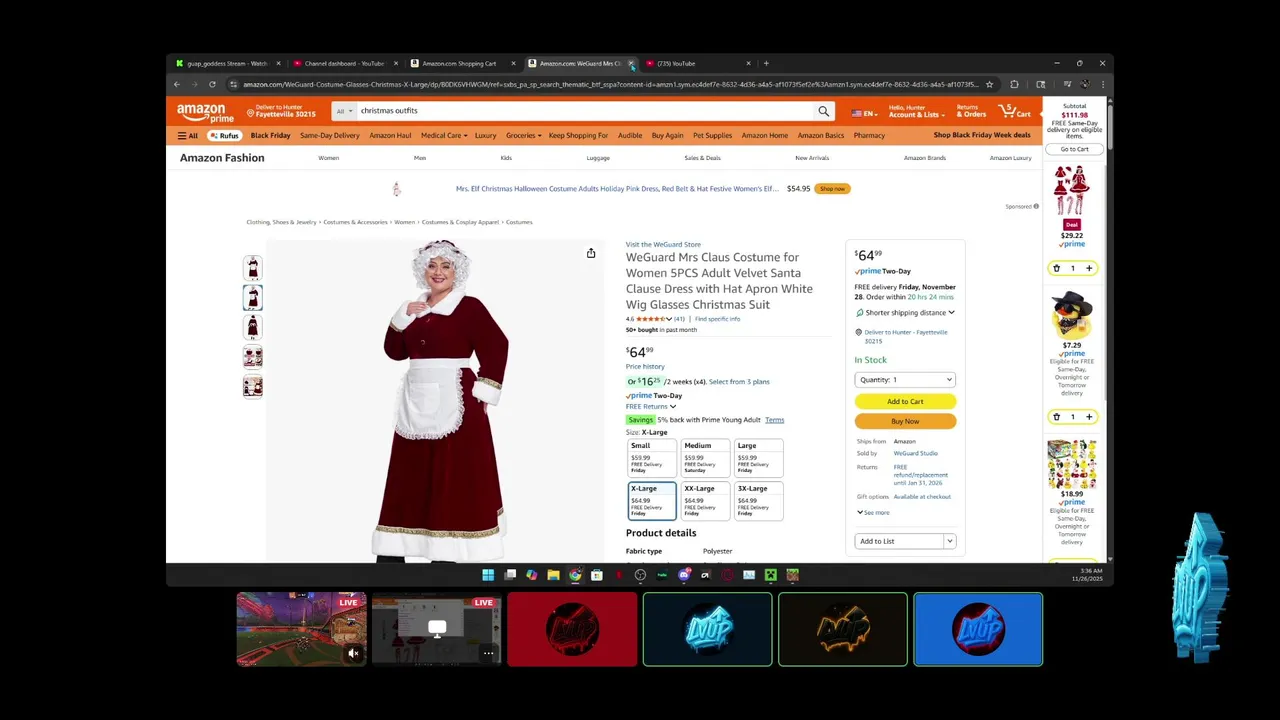This screenshot has height=720, width=1280.
Task: Open the shopping Cart icon
Action: pyautogui.click(x=1014, y=111)
